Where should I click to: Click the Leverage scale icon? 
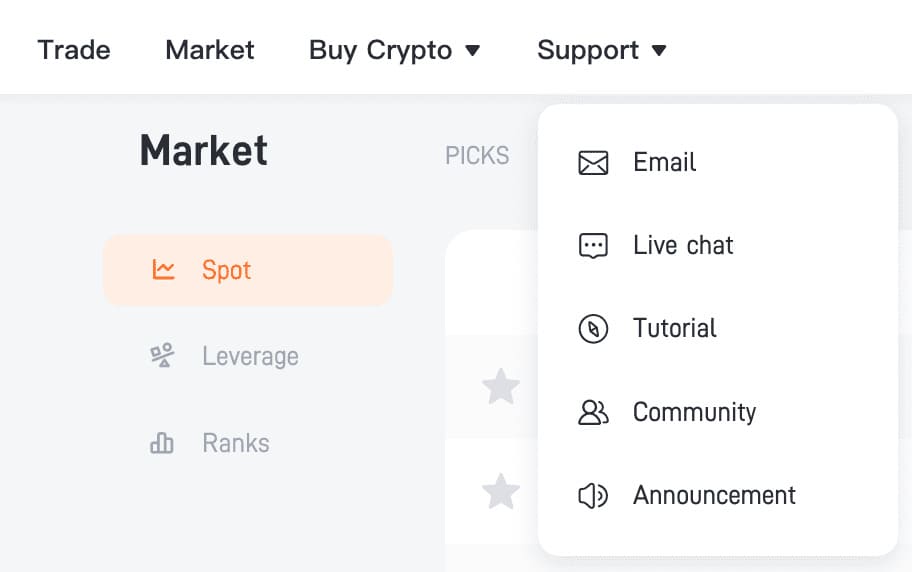click(162, 356)
